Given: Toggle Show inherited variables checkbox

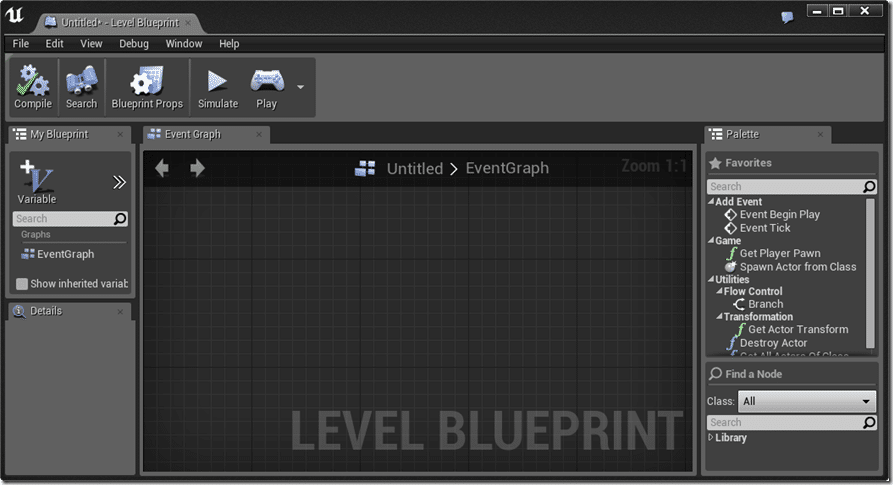Looking at the screenshot, I should pyautogui.click(x=22, y=283).
